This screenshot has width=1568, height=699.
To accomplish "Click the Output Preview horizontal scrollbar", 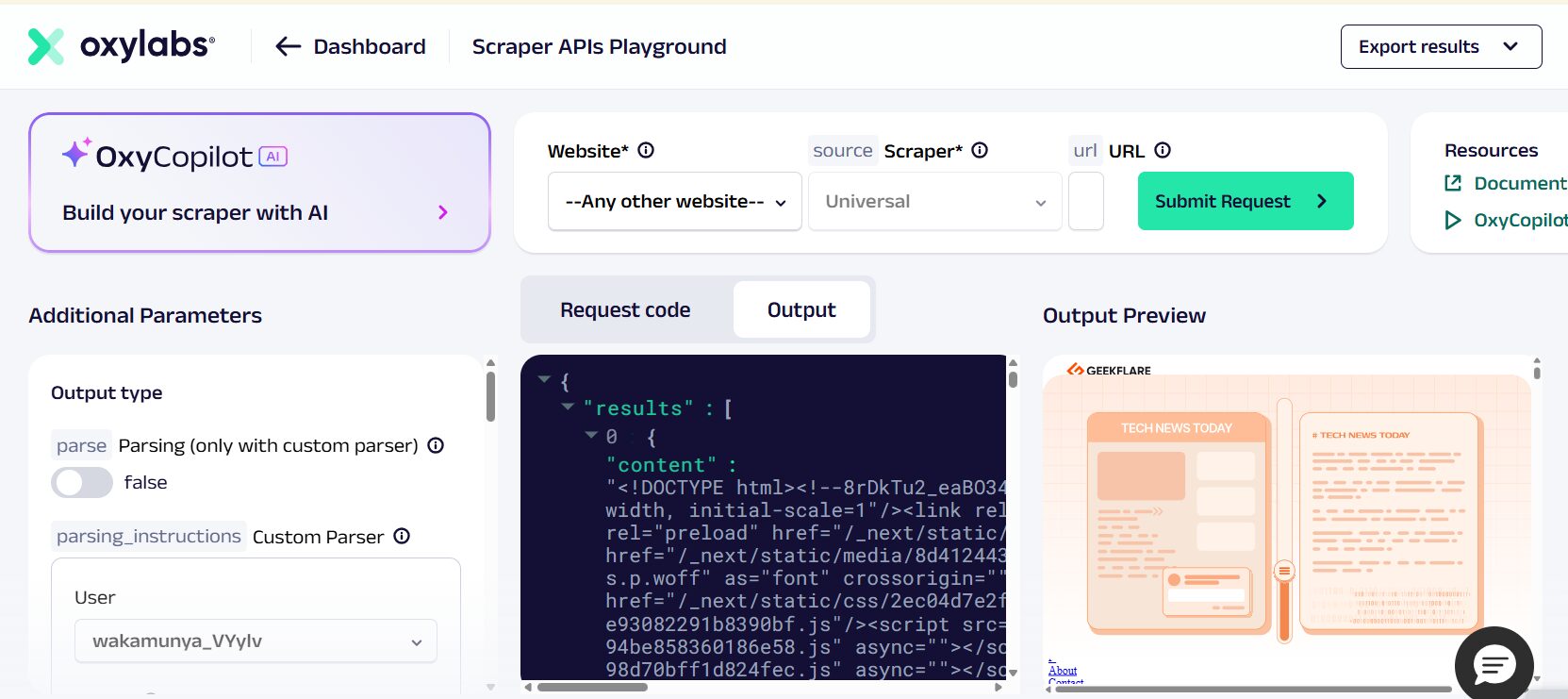I will 1253,689.
